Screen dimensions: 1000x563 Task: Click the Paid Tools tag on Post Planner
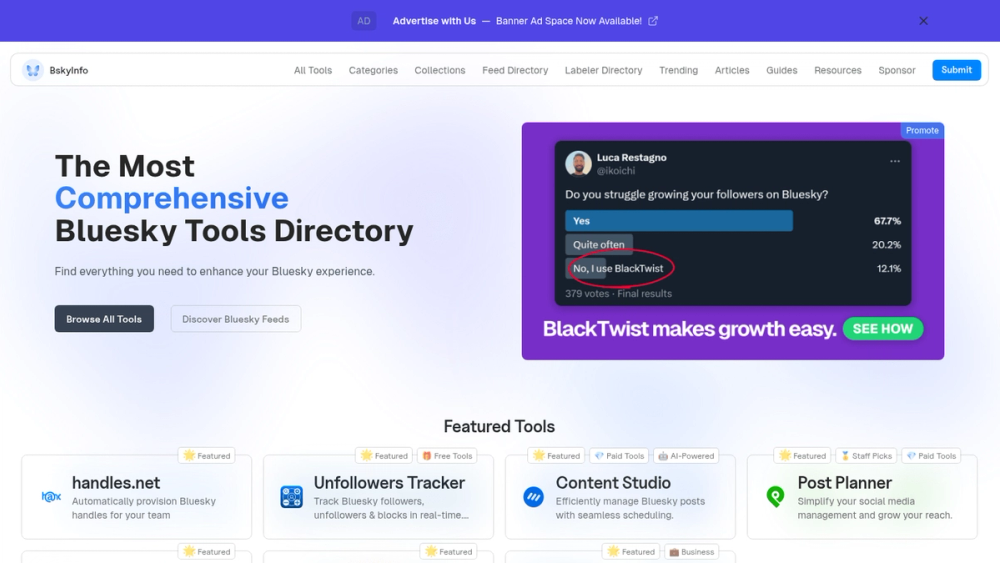click(x=931, y=456)
